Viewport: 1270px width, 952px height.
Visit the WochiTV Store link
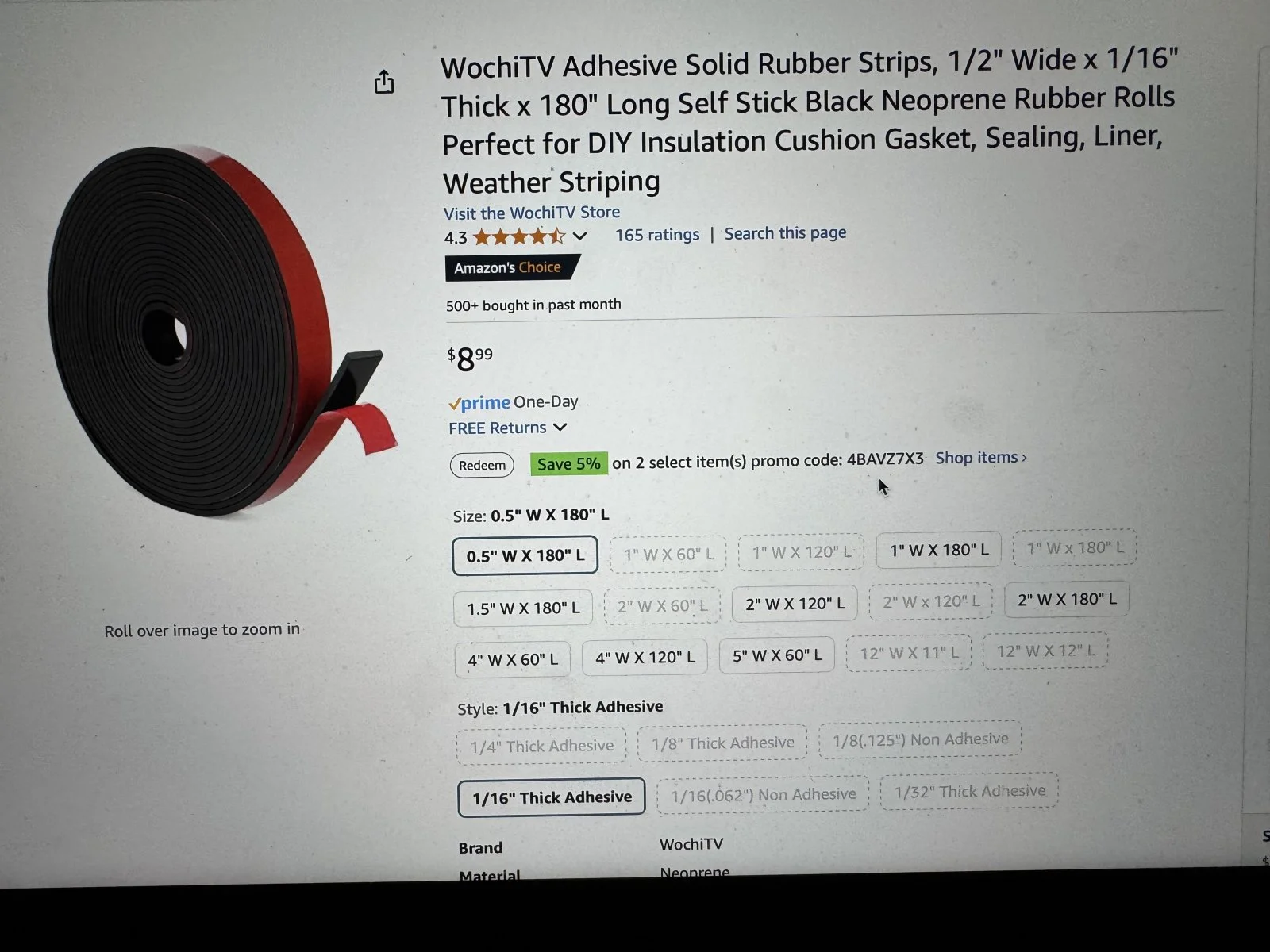pos(532,213)
